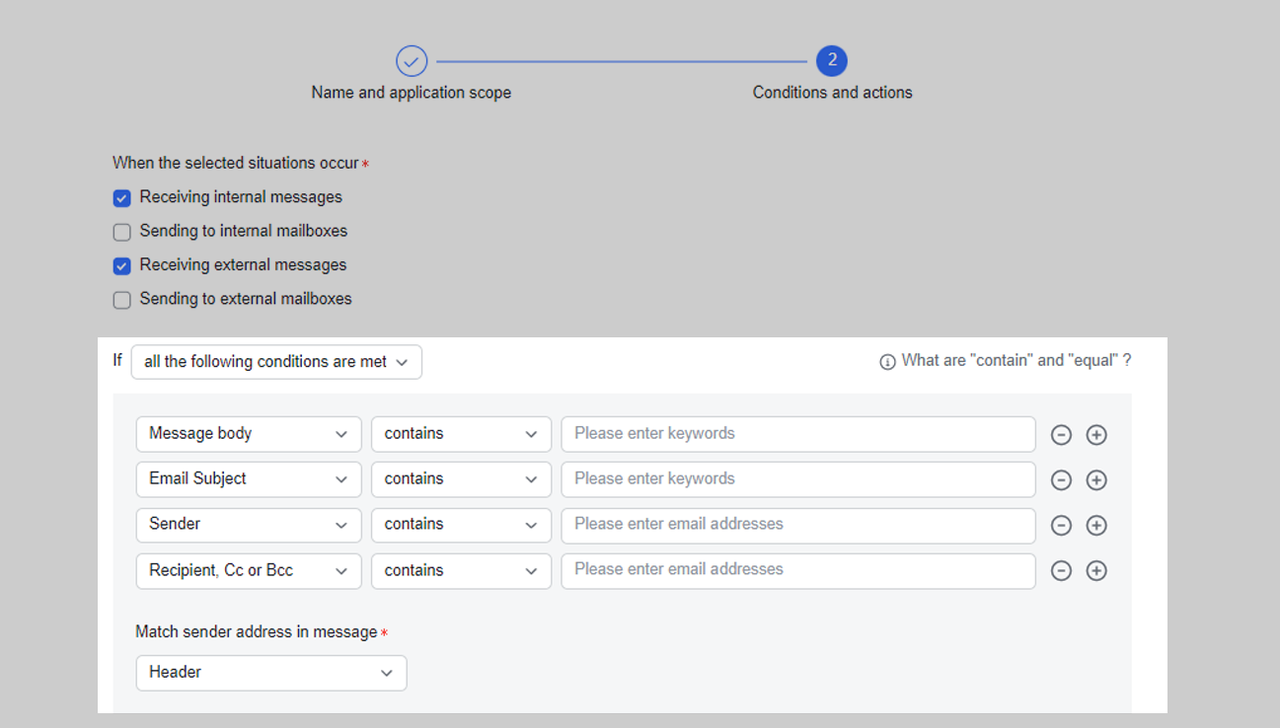Click the minus icon on the Email Subject row
1280x728 pixels.
[1061, 480]
